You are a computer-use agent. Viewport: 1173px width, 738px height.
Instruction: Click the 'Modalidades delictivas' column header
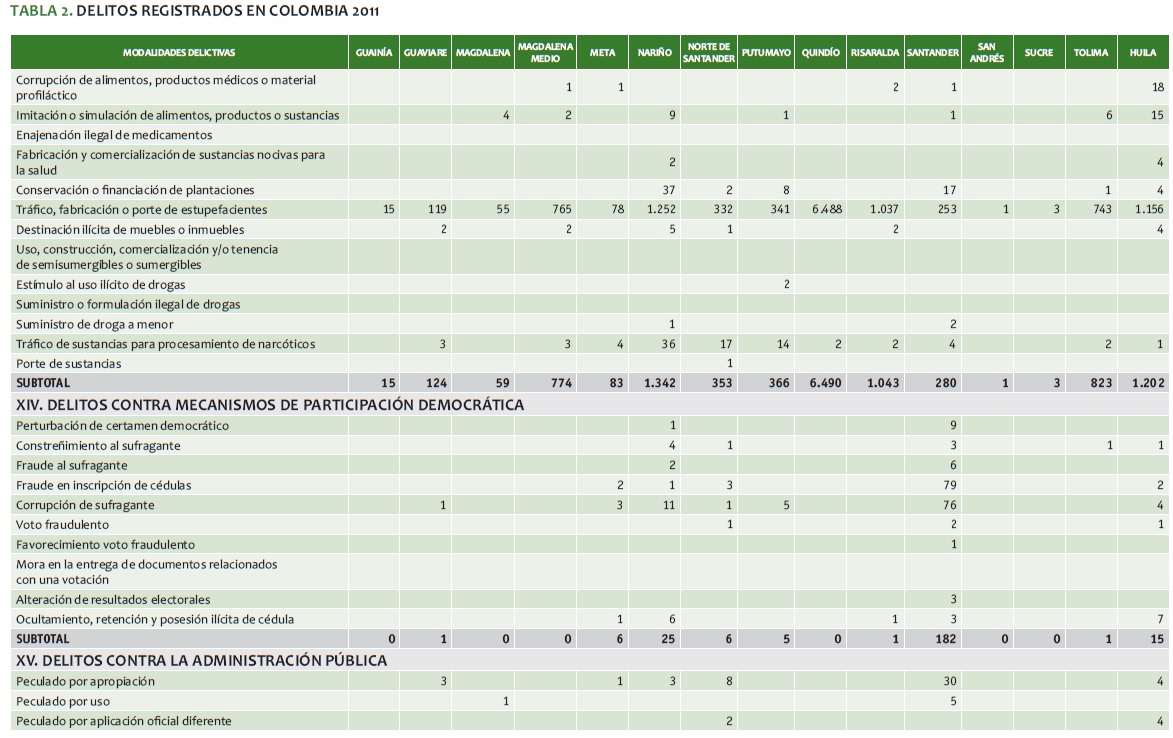179,52
